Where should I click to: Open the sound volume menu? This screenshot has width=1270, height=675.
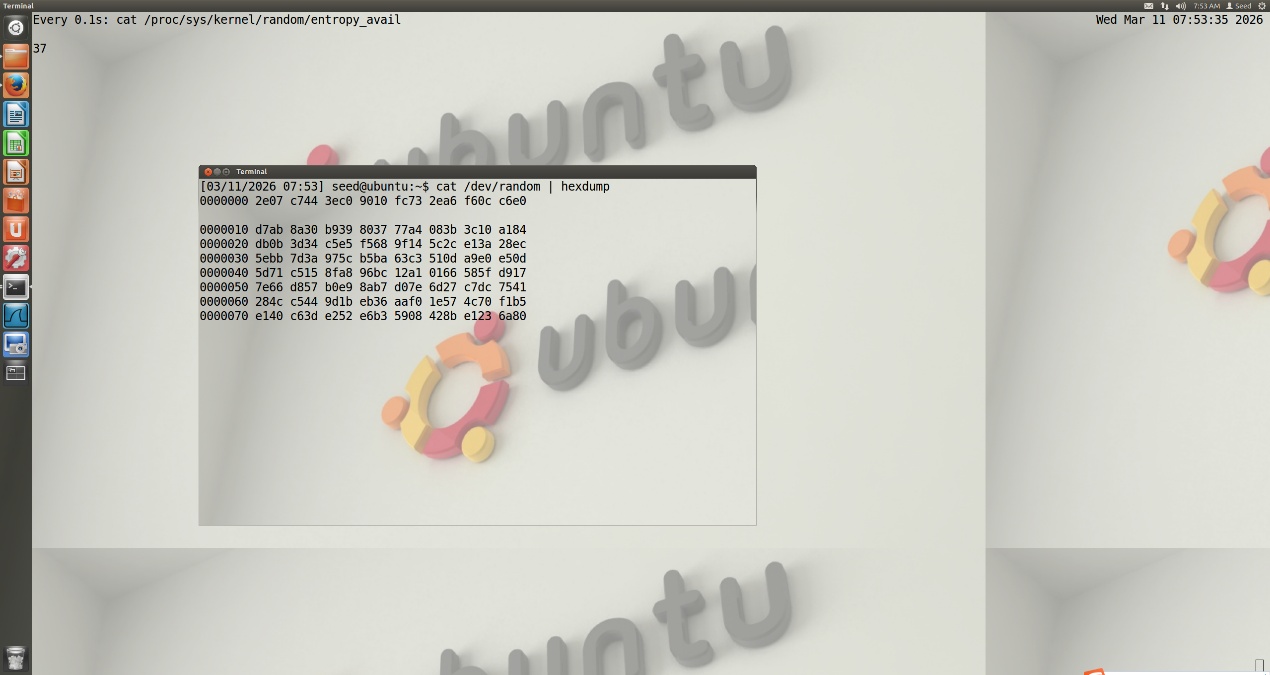[1180, 6]
